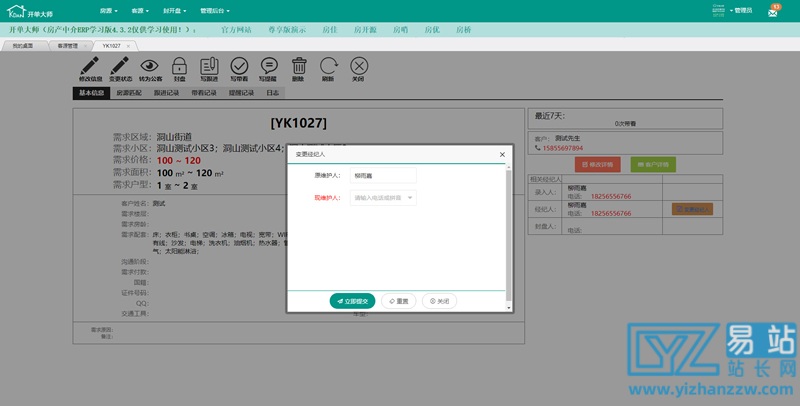Switch to the 跟进记录 tab
Image resolution: width=800 pixels, height=406 pixels.
tap(166, 93)
